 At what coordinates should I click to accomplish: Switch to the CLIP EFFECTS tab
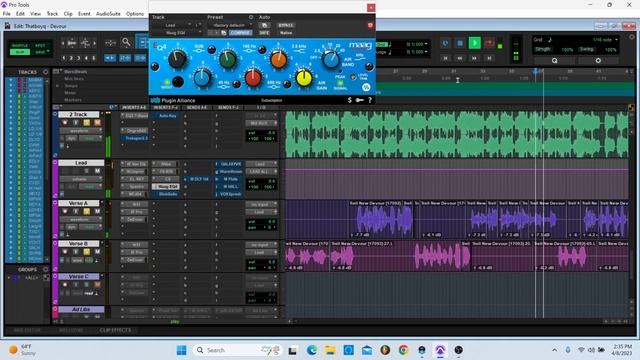115,330
